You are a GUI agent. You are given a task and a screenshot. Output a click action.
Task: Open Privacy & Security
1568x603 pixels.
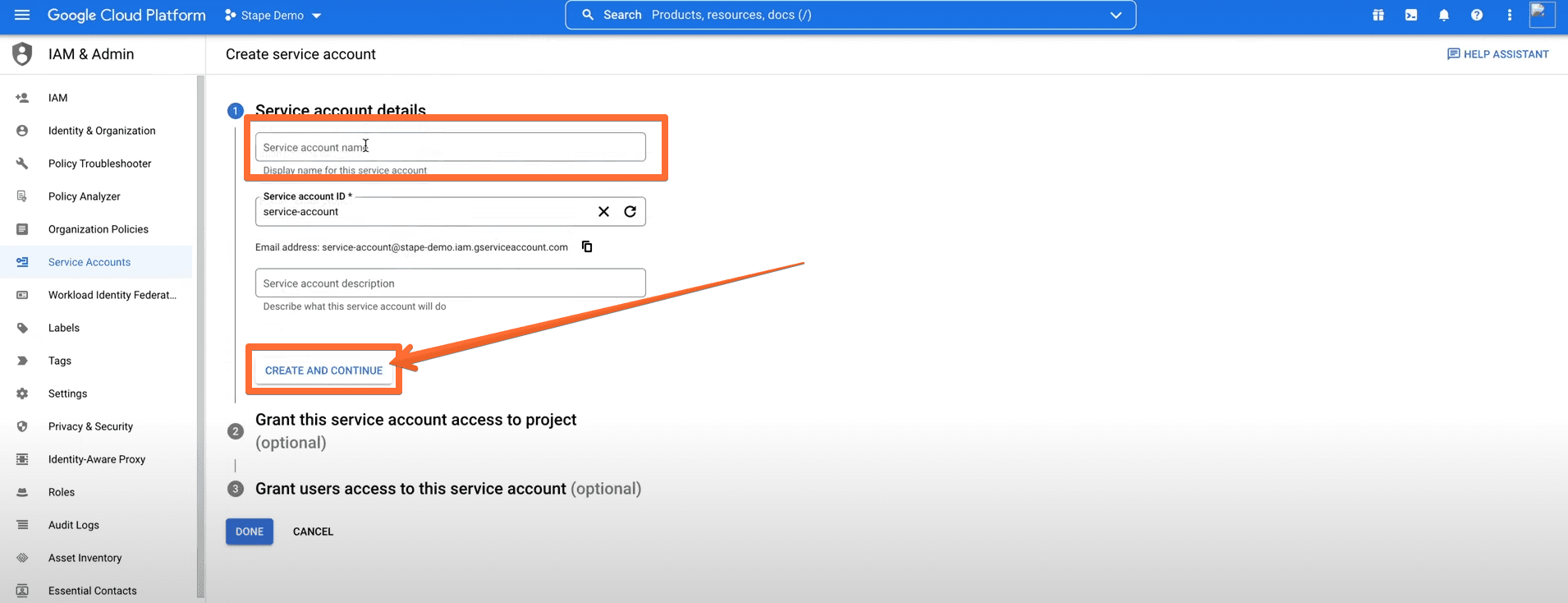[90, 426]
